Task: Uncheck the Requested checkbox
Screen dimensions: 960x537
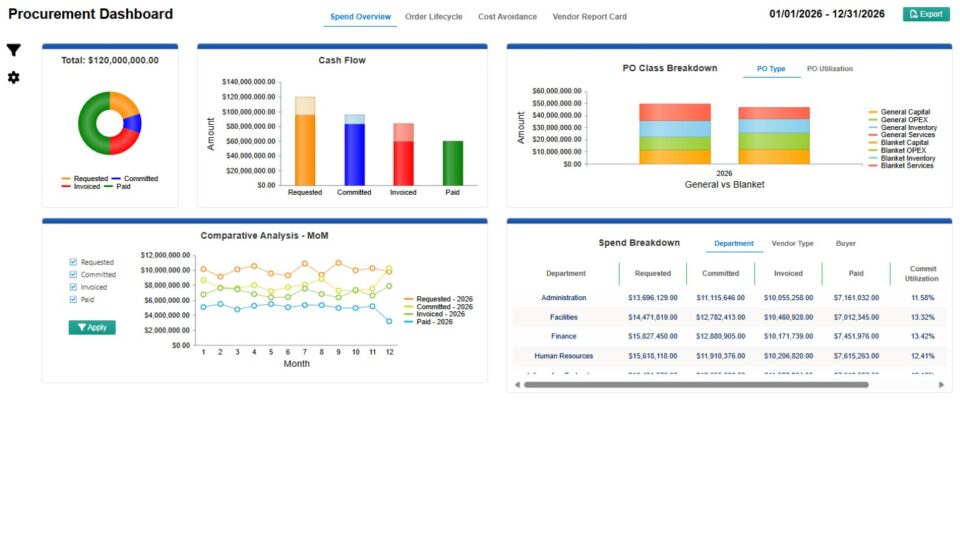Action: [x=73, y=262]
